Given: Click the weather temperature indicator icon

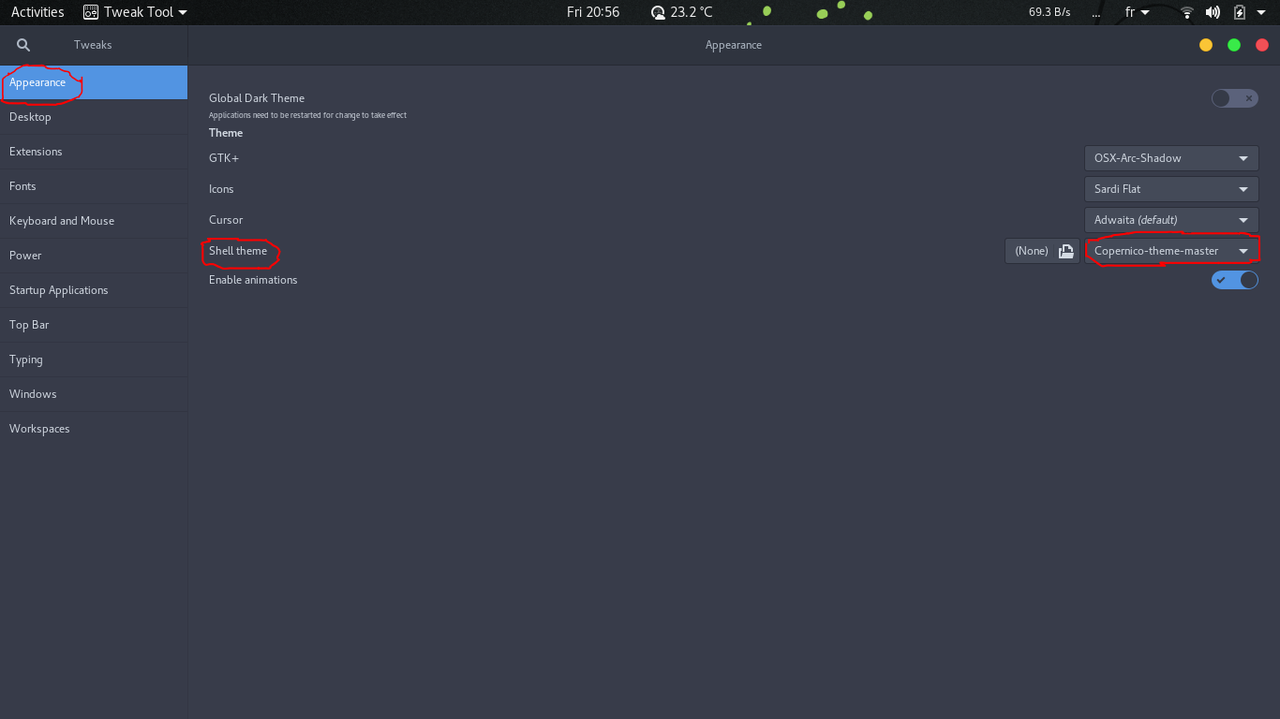Looking at the screenshot, I should (x=658, y=13).
